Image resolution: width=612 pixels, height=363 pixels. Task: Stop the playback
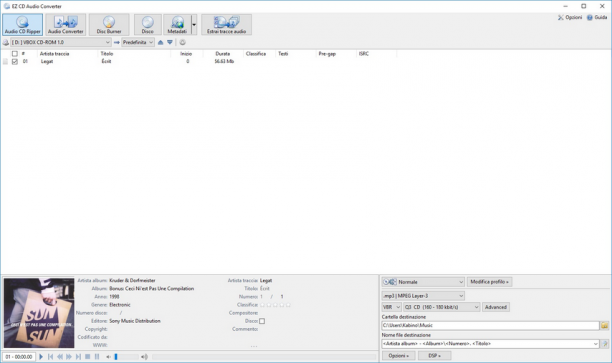[x=88, y=356]
